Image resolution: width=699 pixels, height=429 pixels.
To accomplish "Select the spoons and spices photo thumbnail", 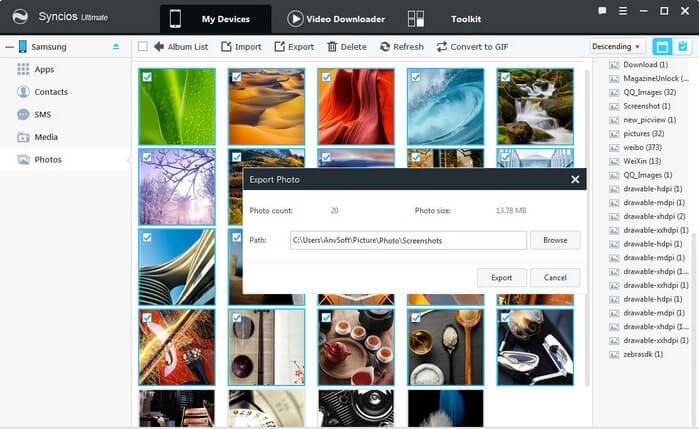I will click(x=445, y=347).
